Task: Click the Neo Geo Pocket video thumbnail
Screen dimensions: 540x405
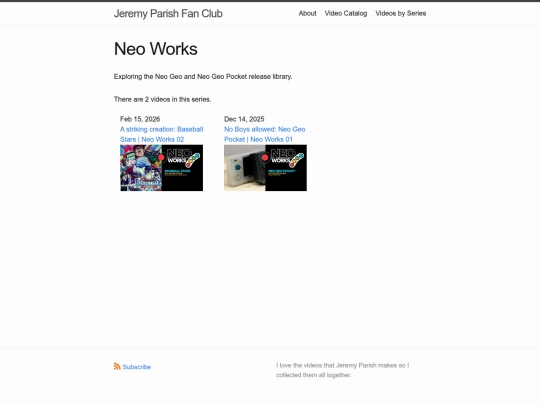Action: click(265, 168)
